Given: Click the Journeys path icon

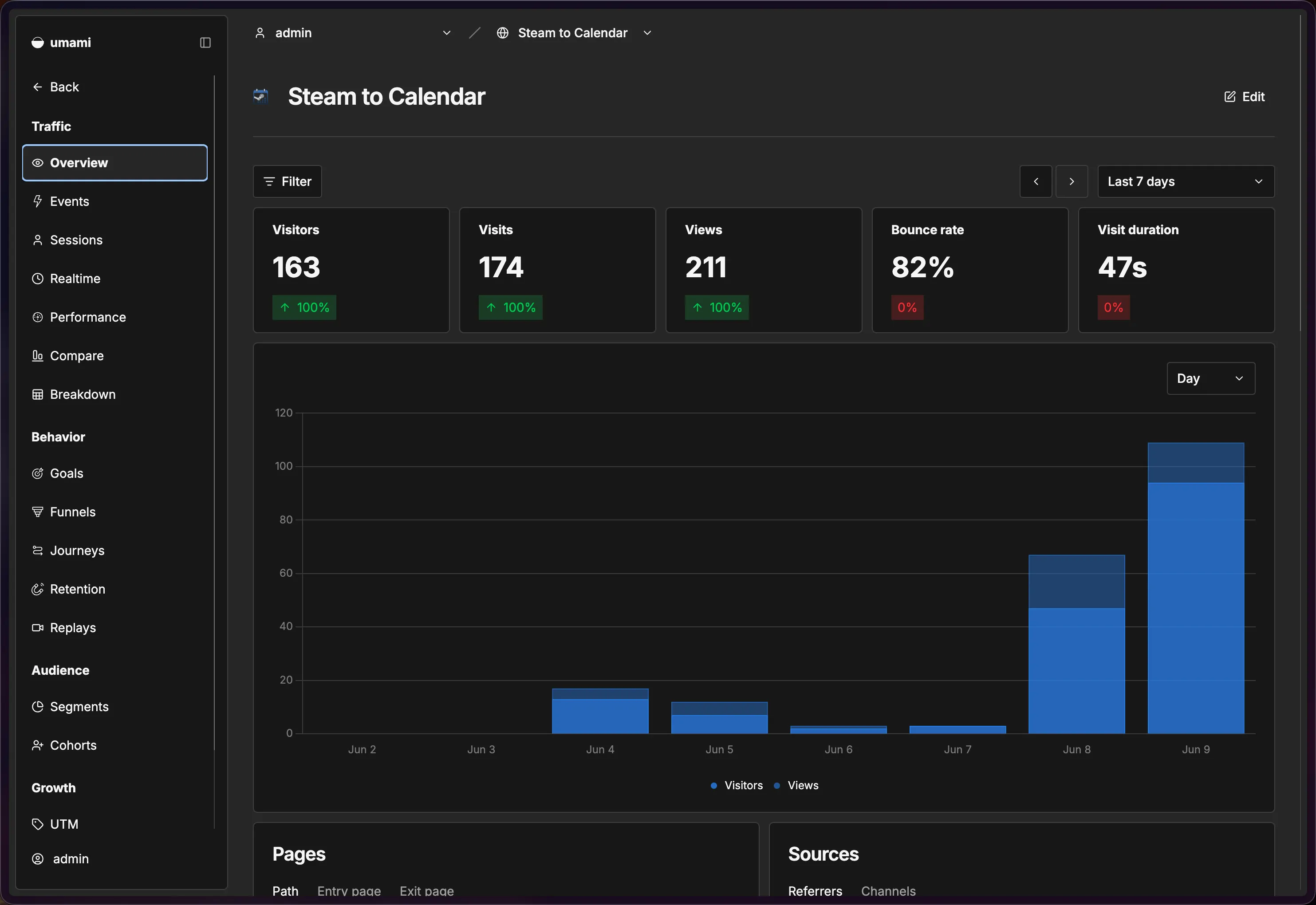Looking at the screenshot, I should coord(37,551).
